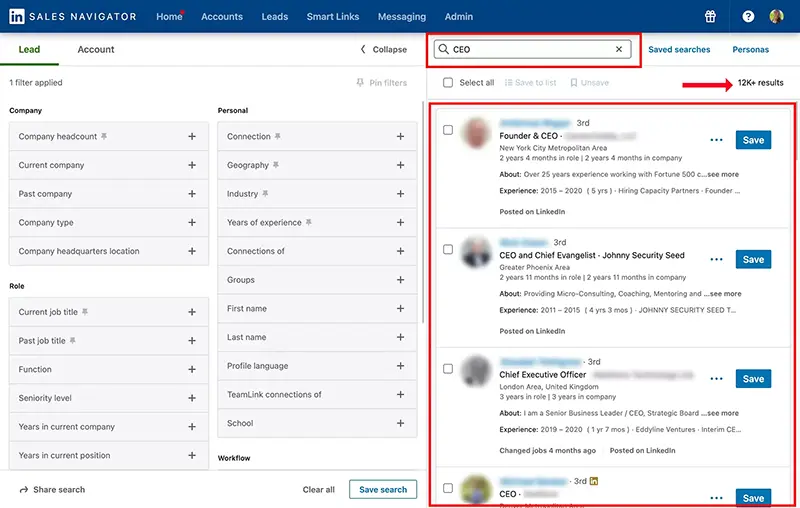
Task: Open the Personas link
Action: coord(751,49)
